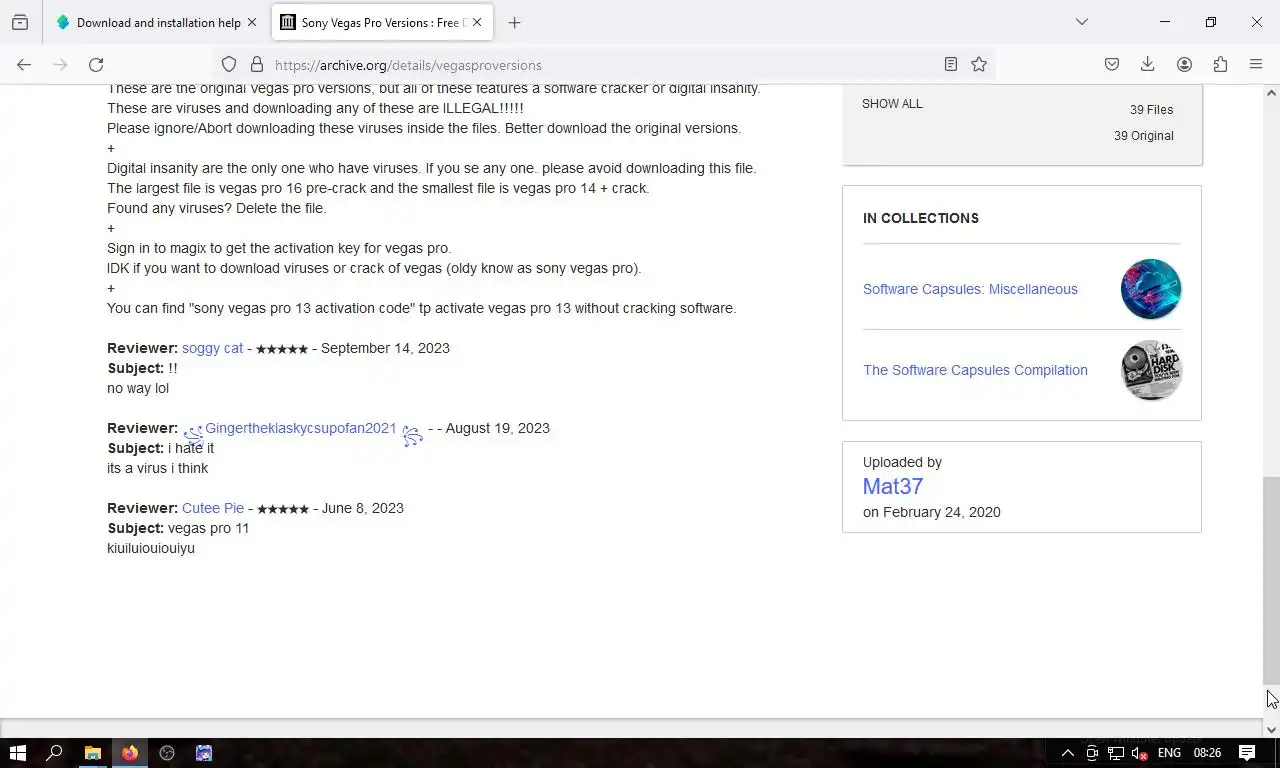Screen dimensions: 1280x768
Task: Open the Firefox account menu
Action: (x=1184, y=64)
